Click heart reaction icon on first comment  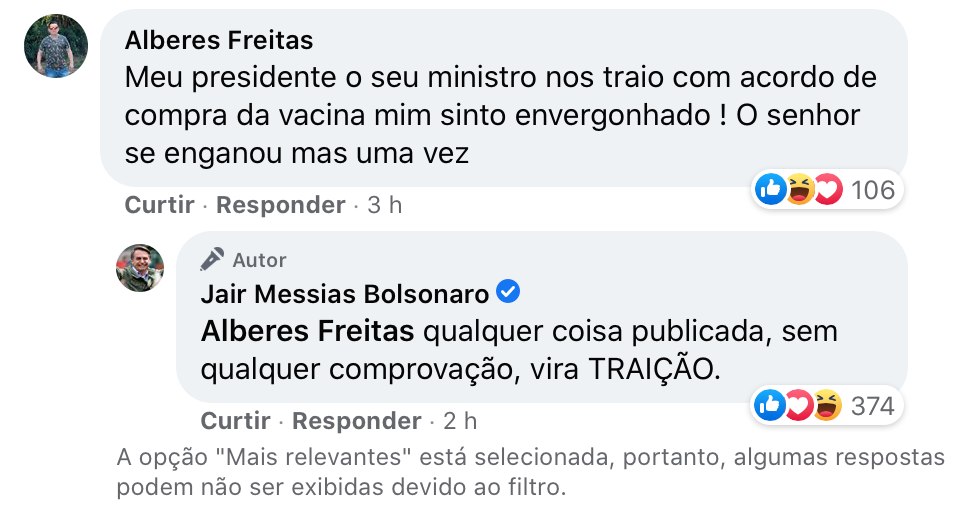[x=827, y=189]
